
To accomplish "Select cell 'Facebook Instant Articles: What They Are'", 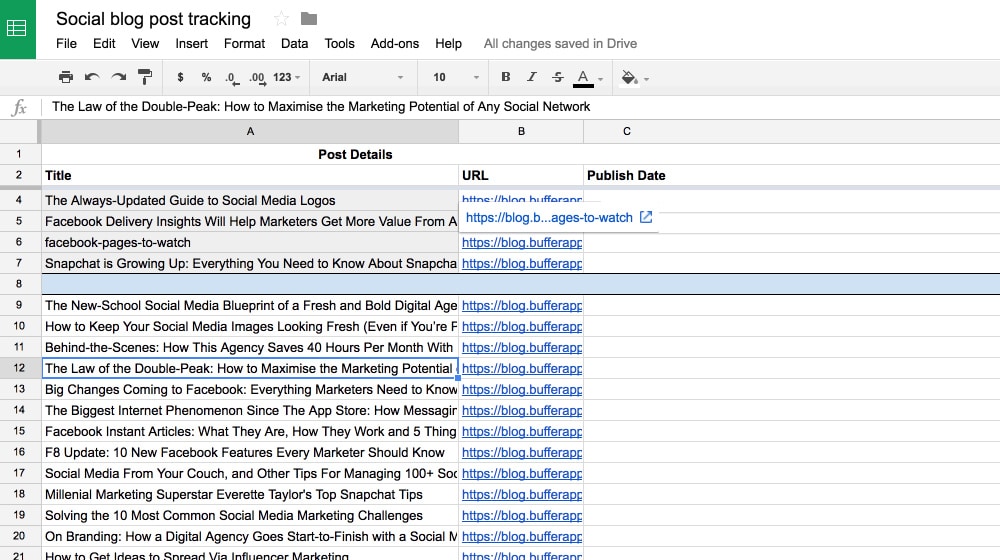I will click(250, 432).
